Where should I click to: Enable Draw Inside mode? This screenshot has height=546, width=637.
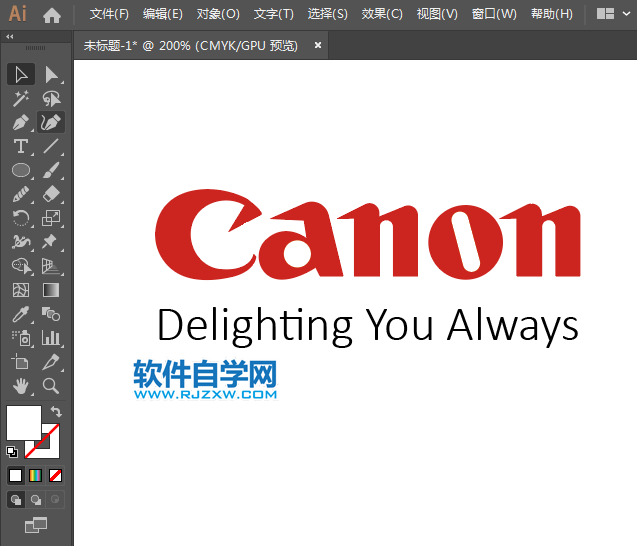click(x=55, y=500)
